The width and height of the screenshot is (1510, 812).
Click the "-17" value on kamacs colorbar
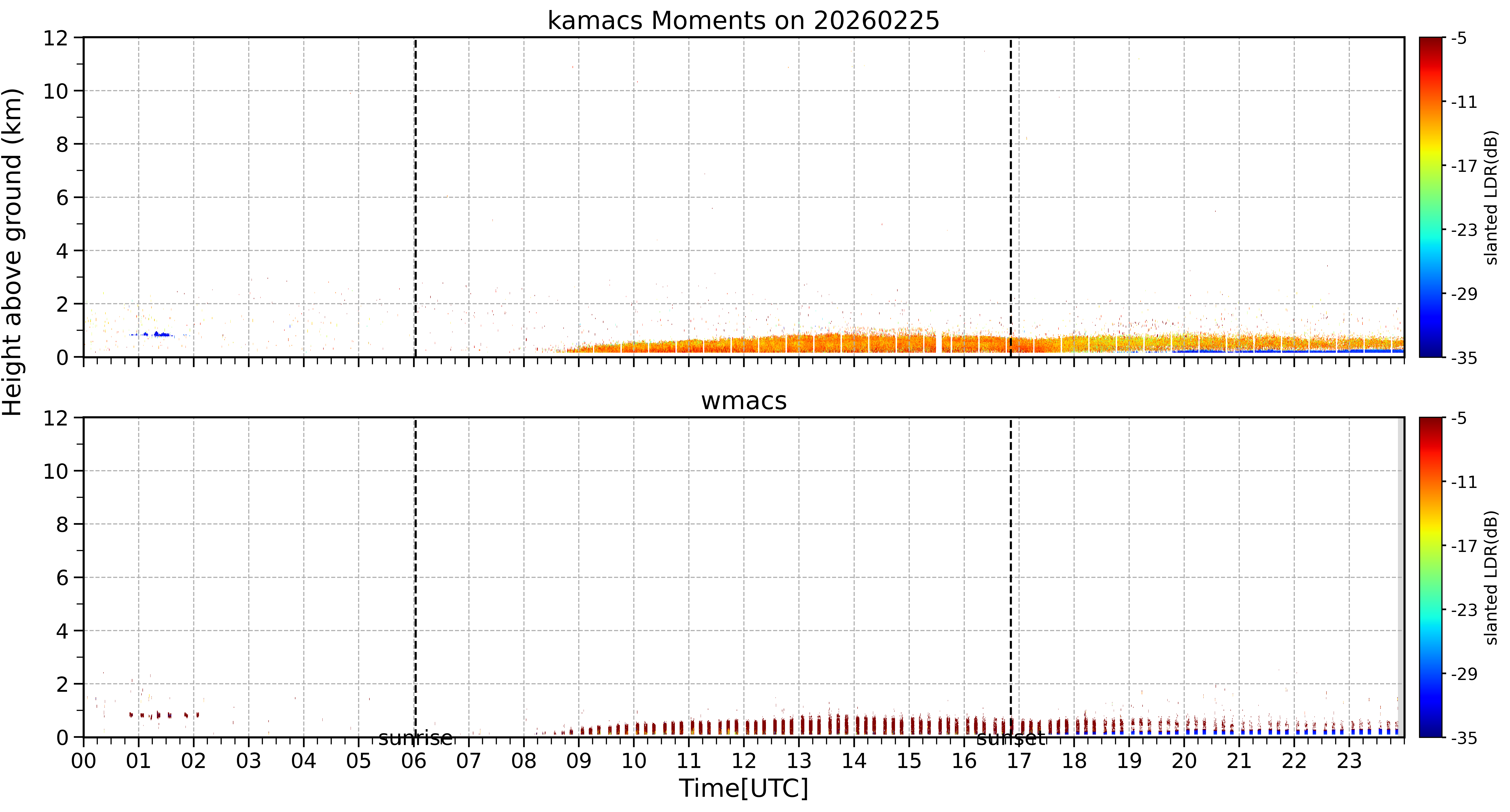pos(1464,166)
